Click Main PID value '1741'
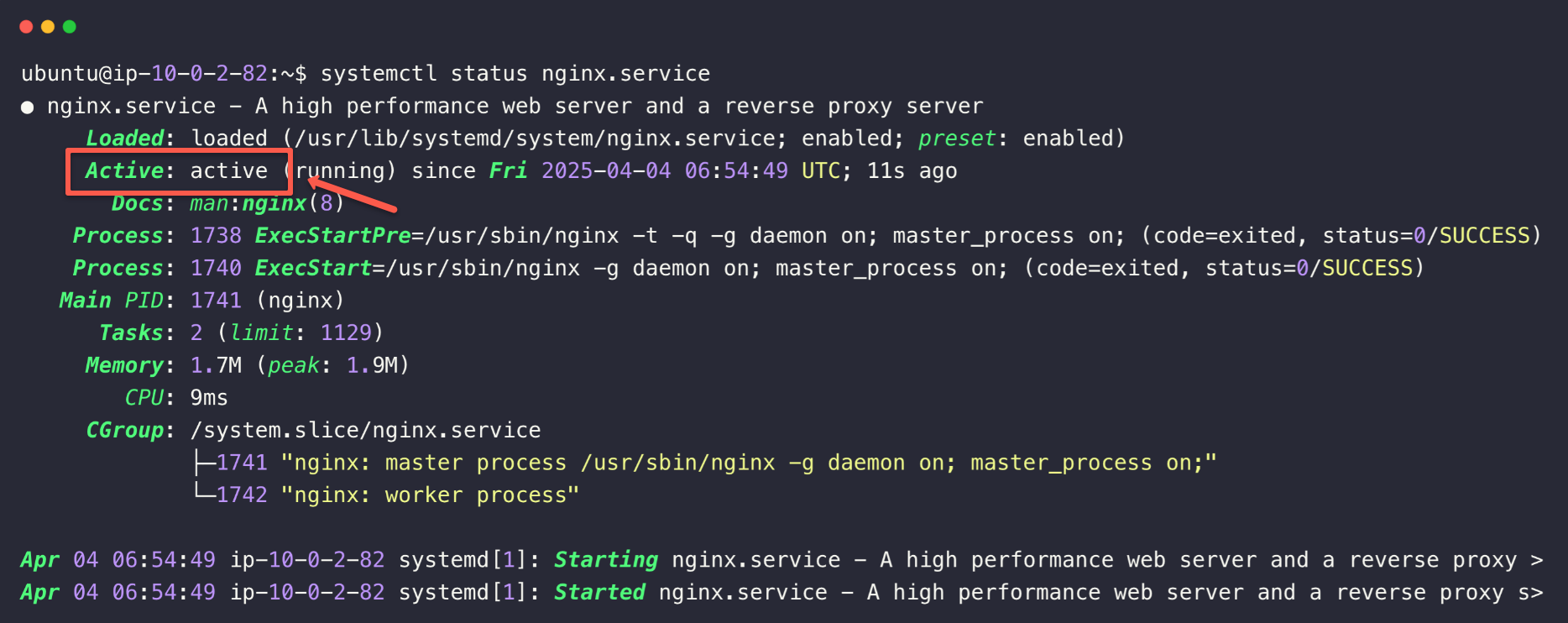 216,301
